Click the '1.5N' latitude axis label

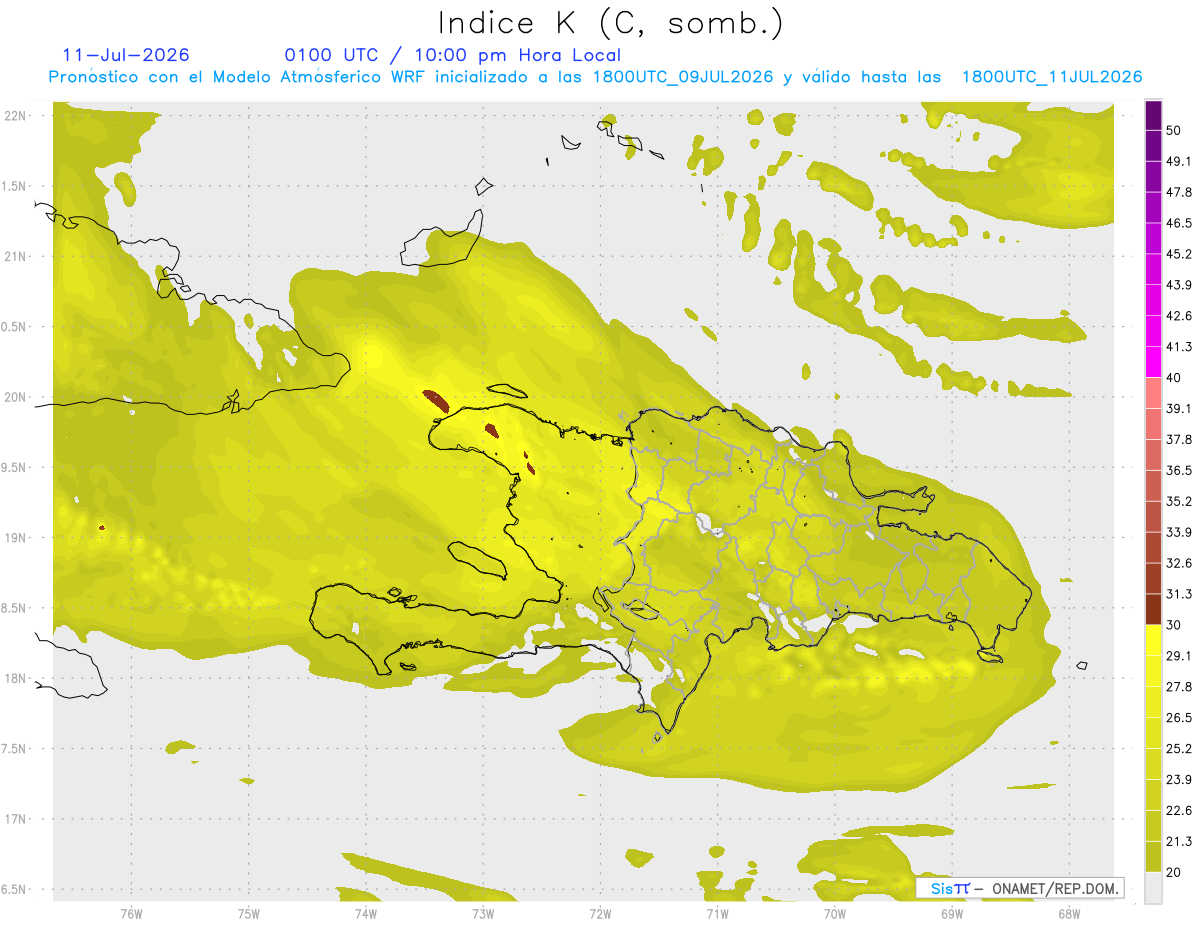tap(16, 187)
